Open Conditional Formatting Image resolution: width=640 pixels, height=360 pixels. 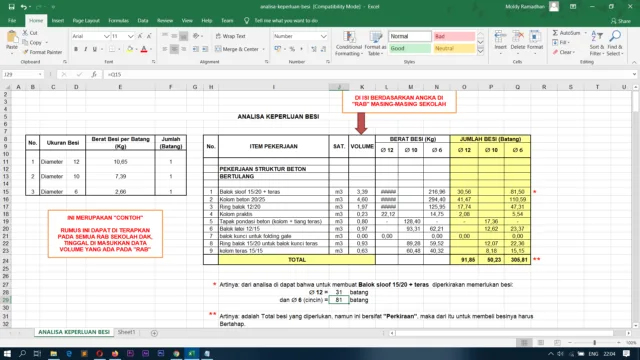click(348, 43)
